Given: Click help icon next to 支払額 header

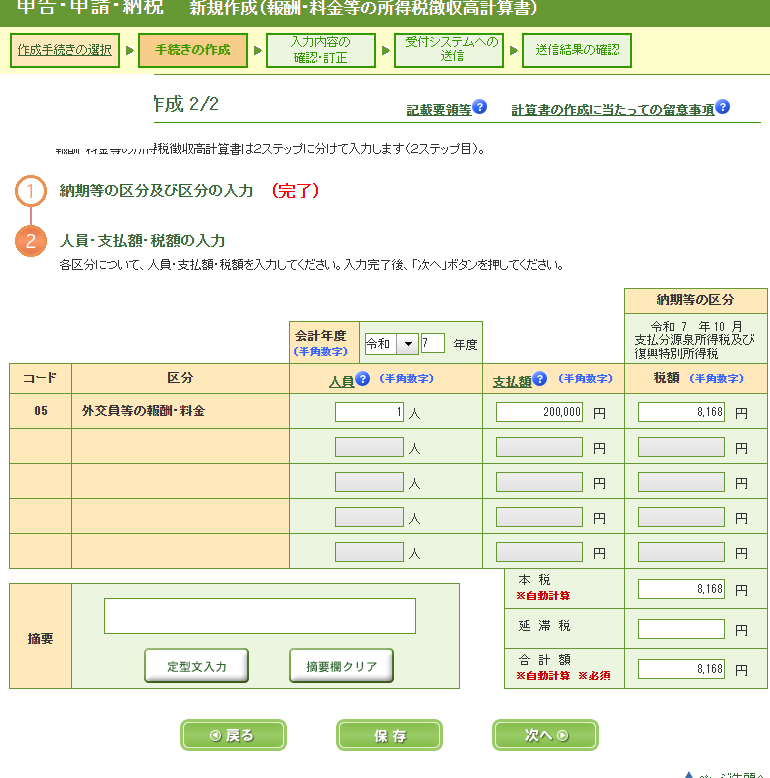Looking at the screenshot, I should tap(540, 379).
